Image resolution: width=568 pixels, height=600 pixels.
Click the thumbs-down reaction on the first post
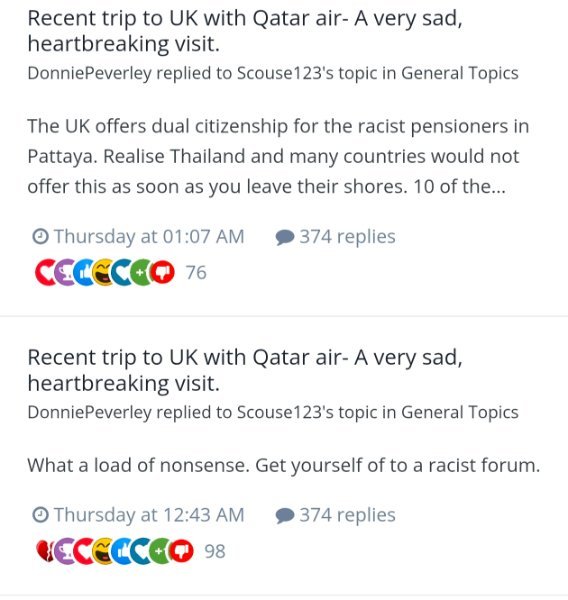pyautogui.click(x=163, y=272)
